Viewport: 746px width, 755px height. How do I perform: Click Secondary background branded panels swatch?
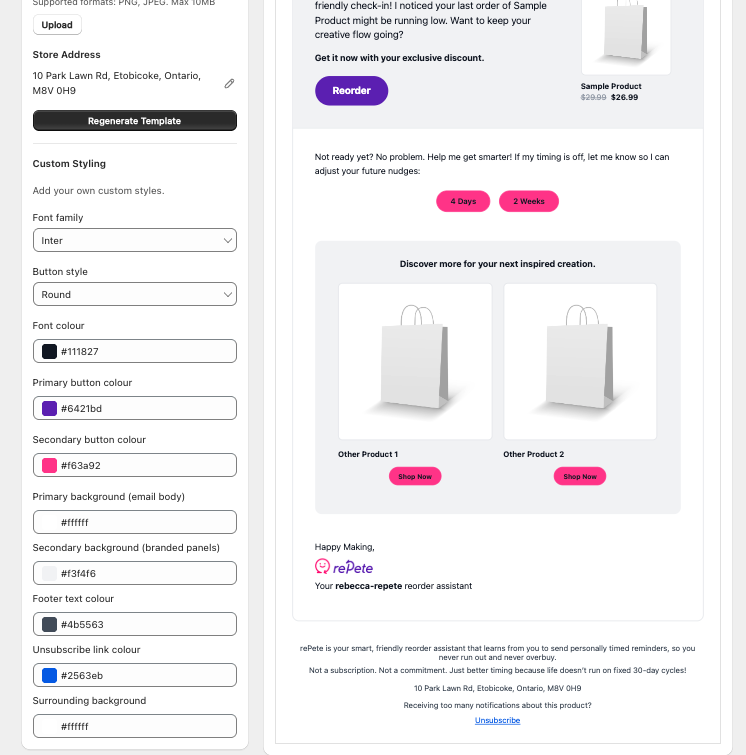pyautogui.click(x=49, y=573)
